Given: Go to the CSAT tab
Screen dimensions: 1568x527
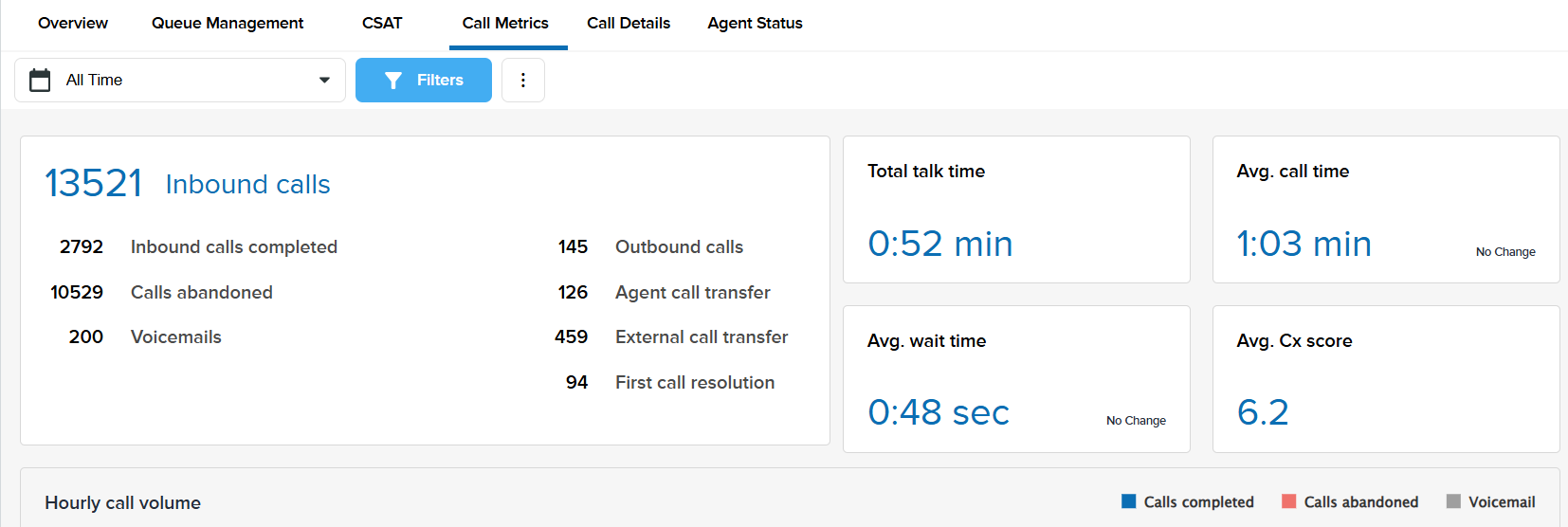Looking at the screenshot, I should 382,24.
